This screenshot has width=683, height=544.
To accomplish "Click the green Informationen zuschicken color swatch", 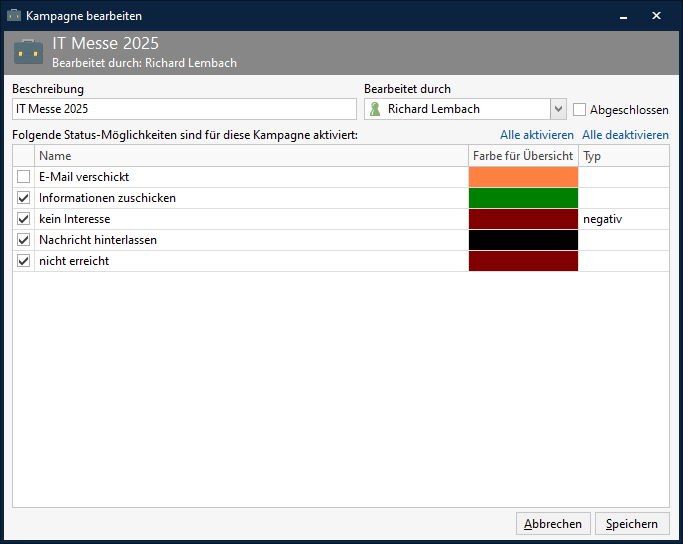I will coord(523,198).
